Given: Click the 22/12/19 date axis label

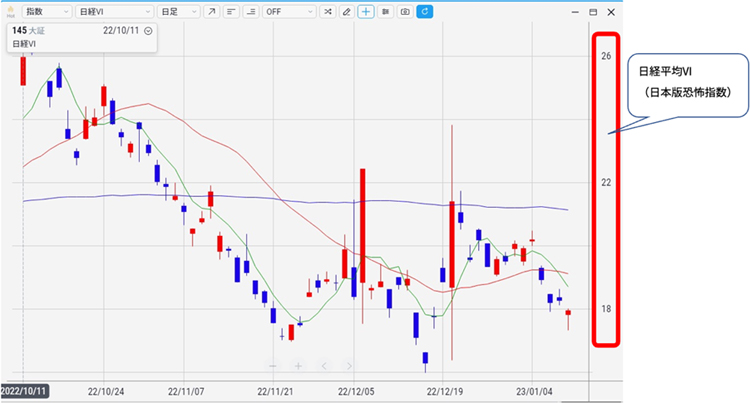Looking at the screenshot, I should (445, 392).
